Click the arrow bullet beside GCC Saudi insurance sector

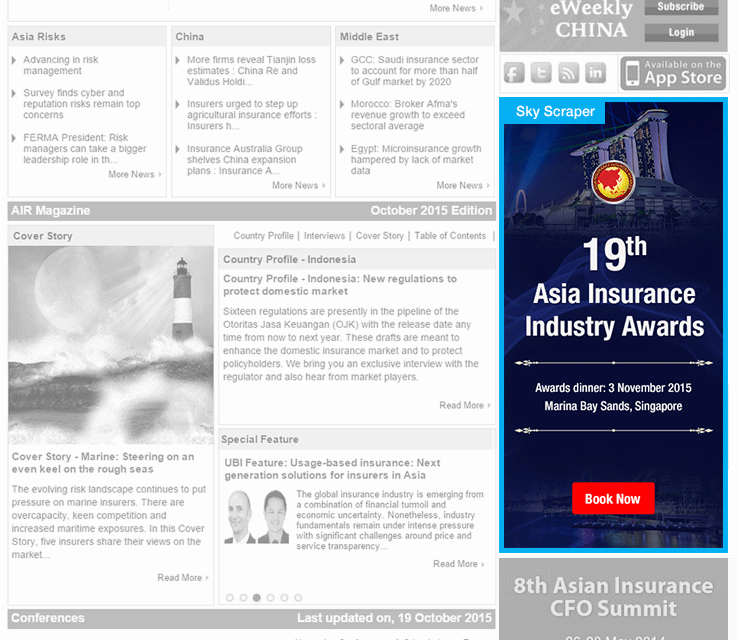pos(342,60)
